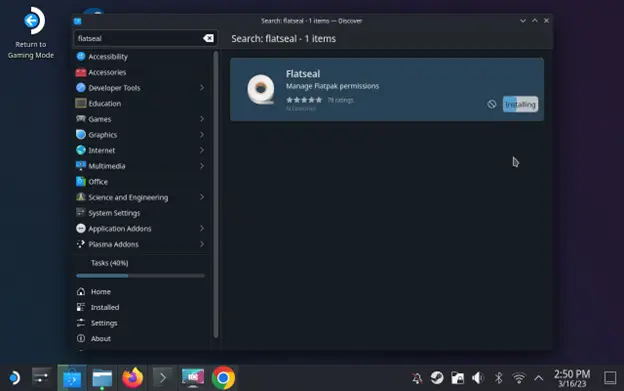Viewport: 624px width, 391px height.
Task: Click the clock showing 2:50 PM
Action: (x=572, y=378)
